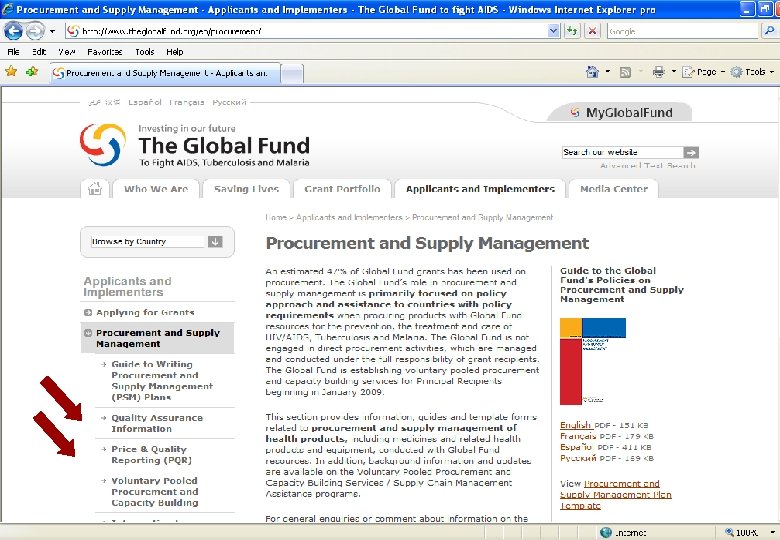Open the Saving Lives tab
This screenshot has height=540, width=780.
[246, 189]
